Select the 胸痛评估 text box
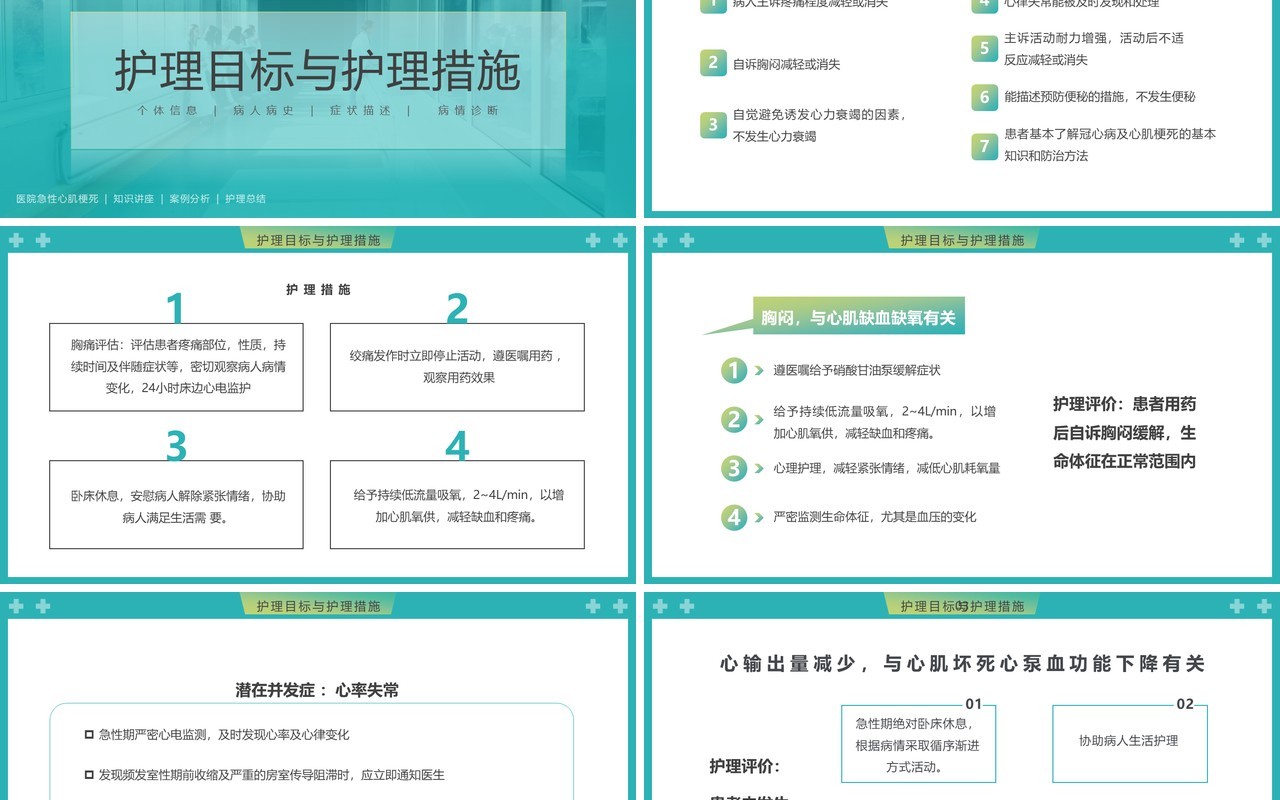The height and width of the screenshot is (800, 1280). (176, 367)
